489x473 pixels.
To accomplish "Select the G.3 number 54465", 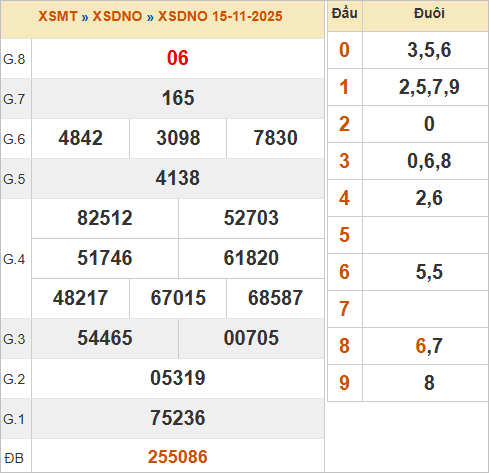I will 105,338.
